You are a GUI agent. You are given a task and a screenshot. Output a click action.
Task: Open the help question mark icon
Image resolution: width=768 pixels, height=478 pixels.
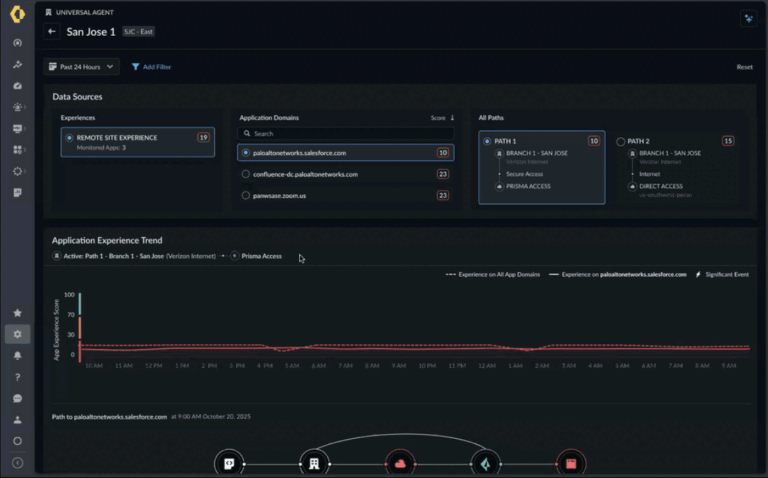tap(18, 377)
